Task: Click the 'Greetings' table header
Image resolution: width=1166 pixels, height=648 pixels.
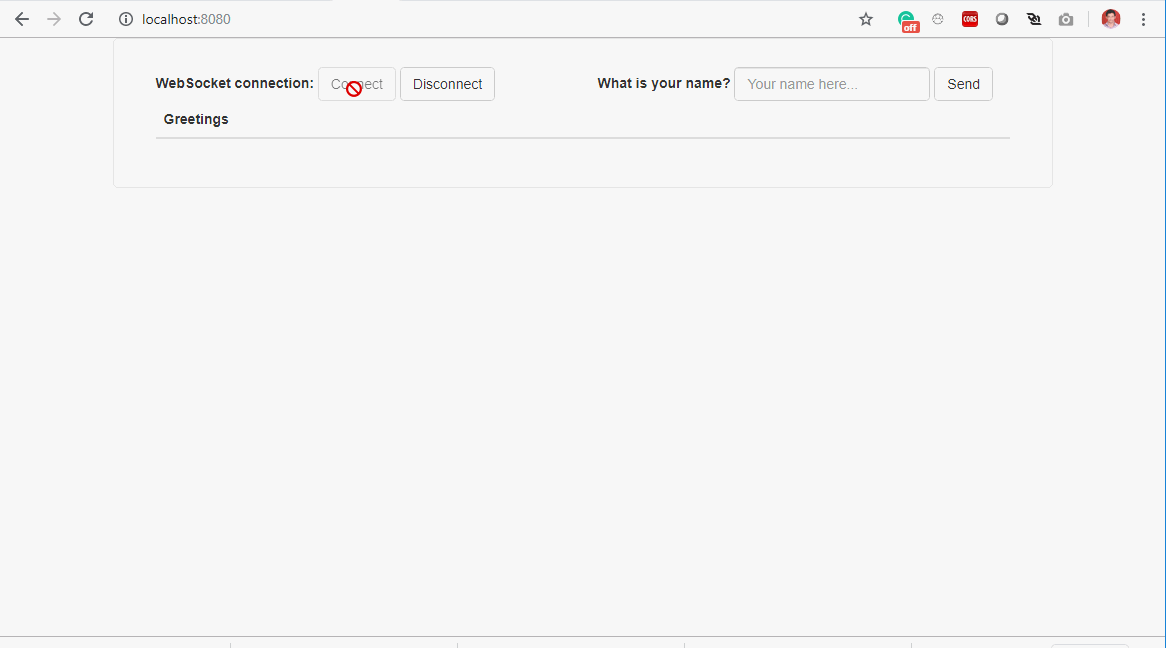Action: (196, 119)
